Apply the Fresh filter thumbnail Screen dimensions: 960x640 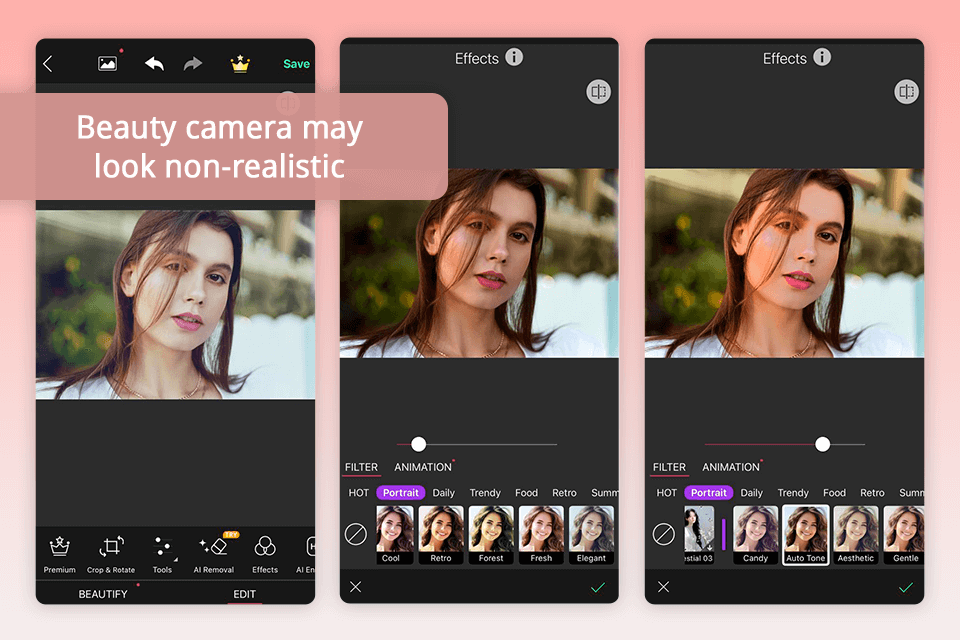coord(541,535)
